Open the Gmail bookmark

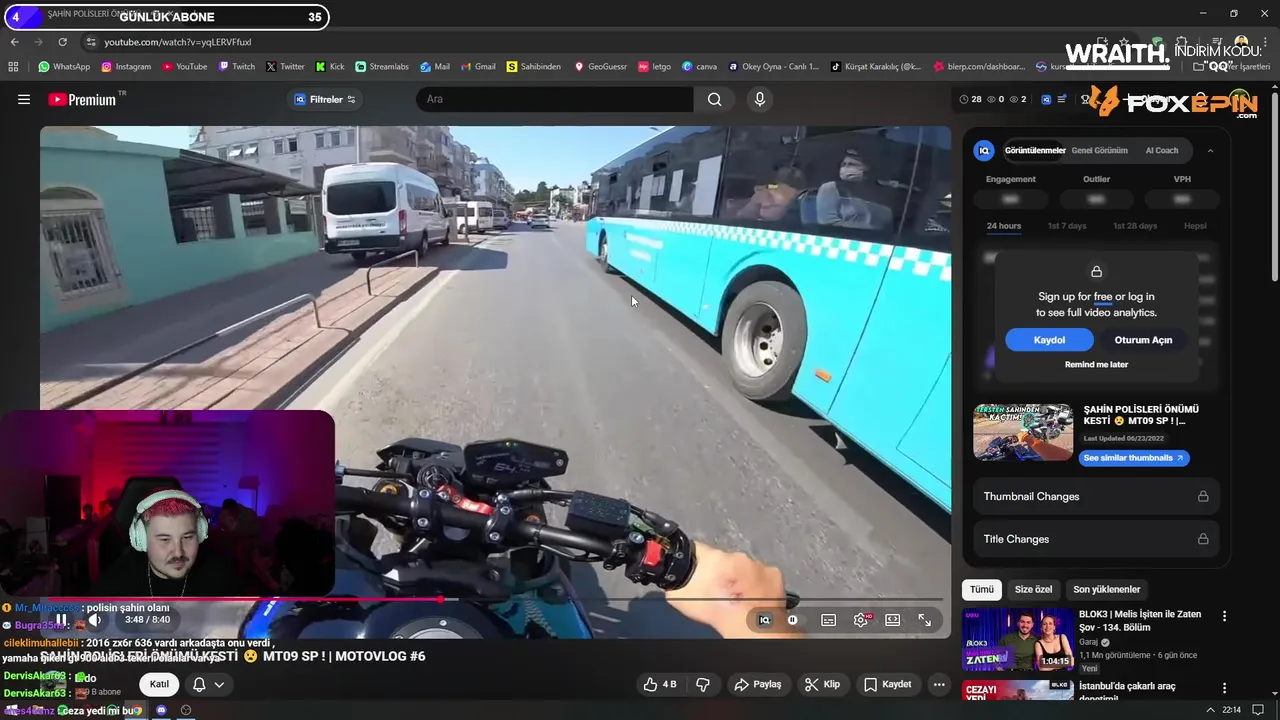click(x=478, y=67)
